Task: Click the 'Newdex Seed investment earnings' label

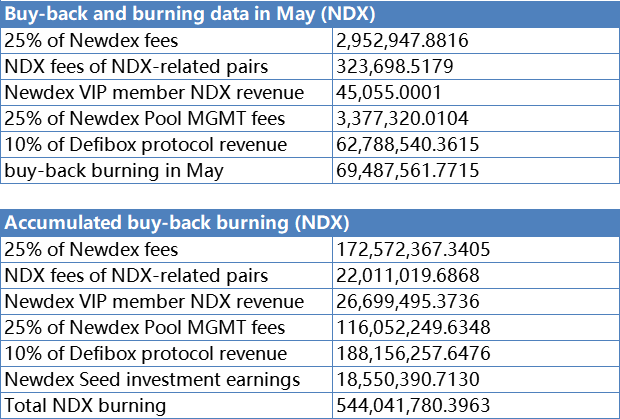Action: pyautogui.click(x=152, y=380)
